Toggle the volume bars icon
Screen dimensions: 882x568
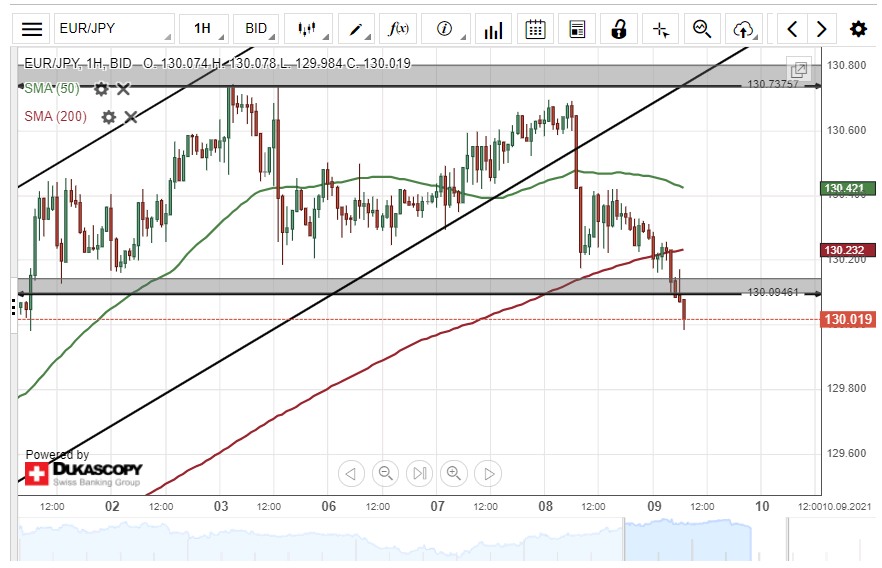(493, 29)
